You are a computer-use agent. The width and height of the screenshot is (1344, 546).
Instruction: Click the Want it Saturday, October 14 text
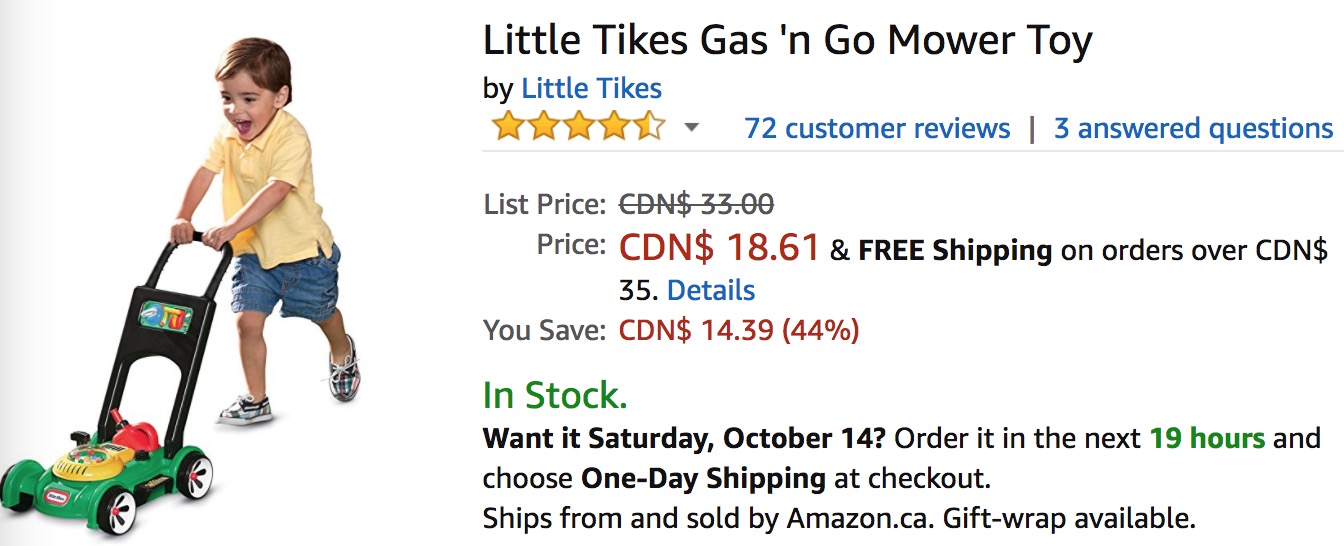(684, 438)
